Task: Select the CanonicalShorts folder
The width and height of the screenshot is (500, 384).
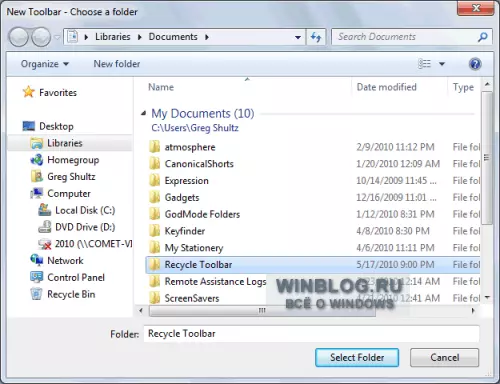Action: tap(191, 164)
